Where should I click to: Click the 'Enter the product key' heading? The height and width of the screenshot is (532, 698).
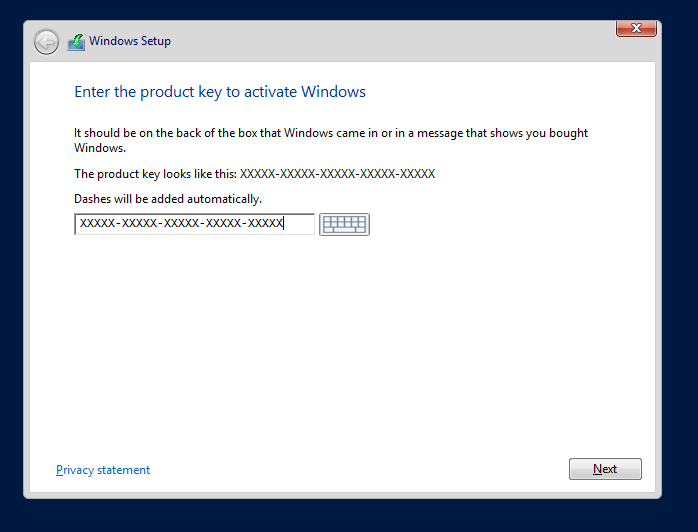(x=220, y=92)
